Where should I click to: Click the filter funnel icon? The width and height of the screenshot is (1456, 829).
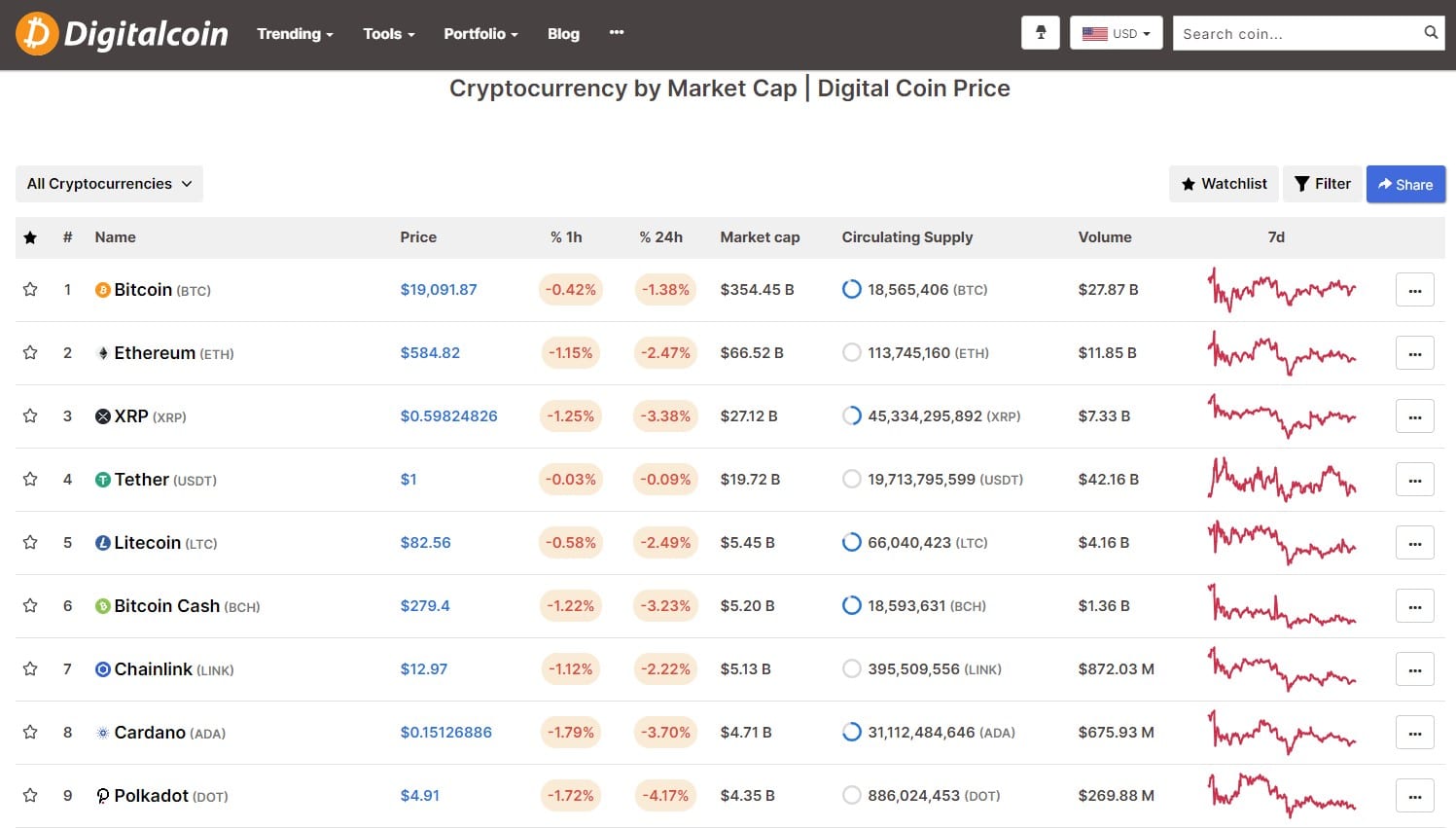[x=1302, y=184]
